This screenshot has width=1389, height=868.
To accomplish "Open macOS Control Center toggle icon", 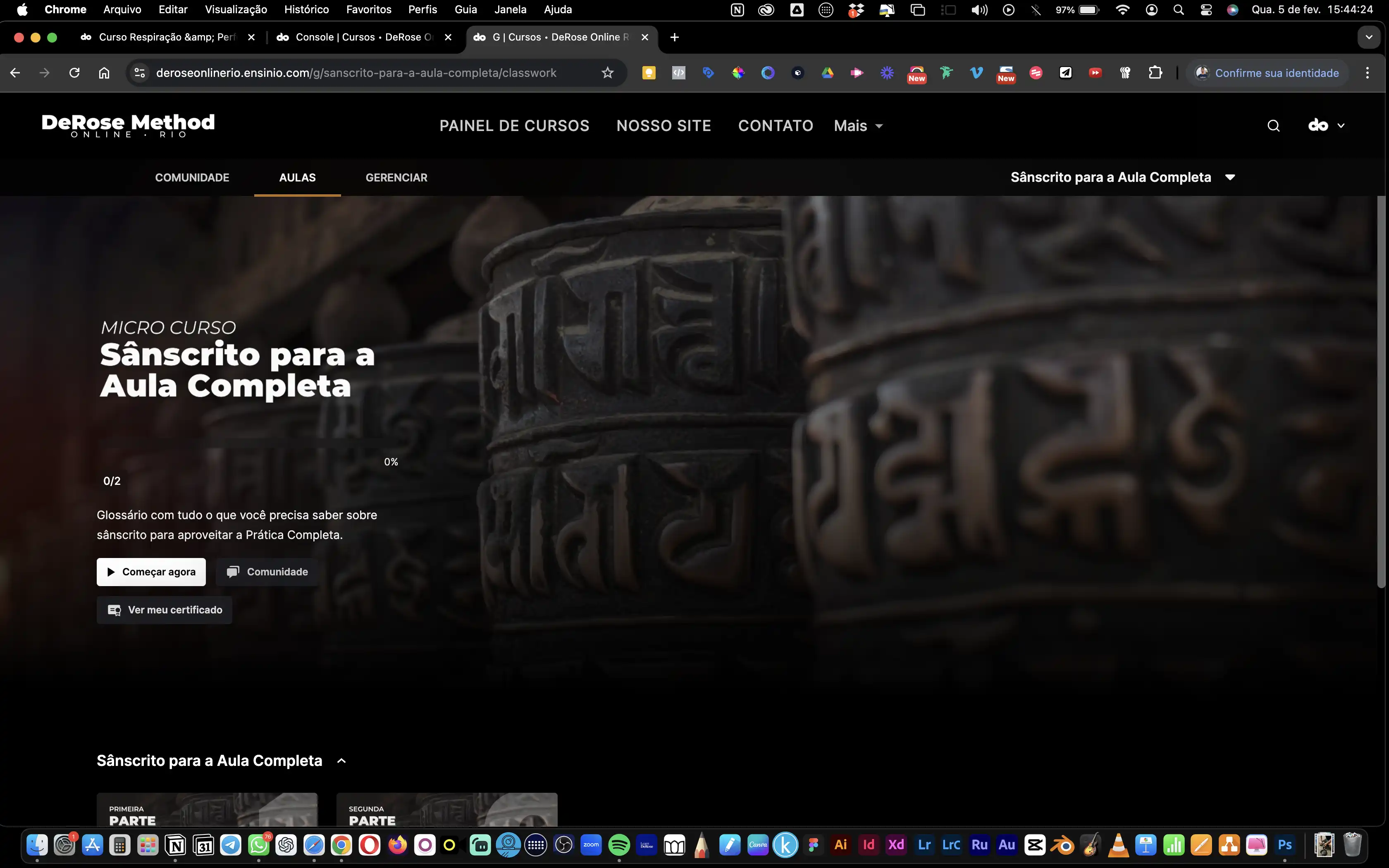I will tap(1206, 10).
